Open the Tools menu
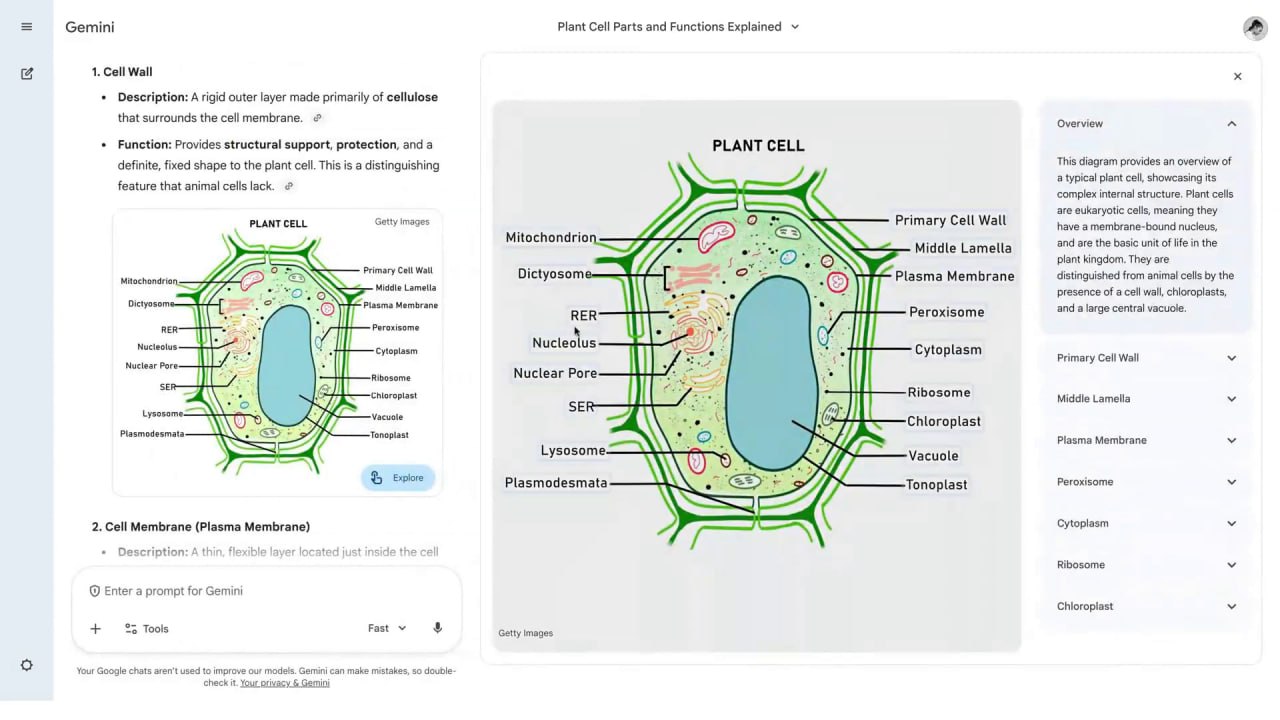 147,629
